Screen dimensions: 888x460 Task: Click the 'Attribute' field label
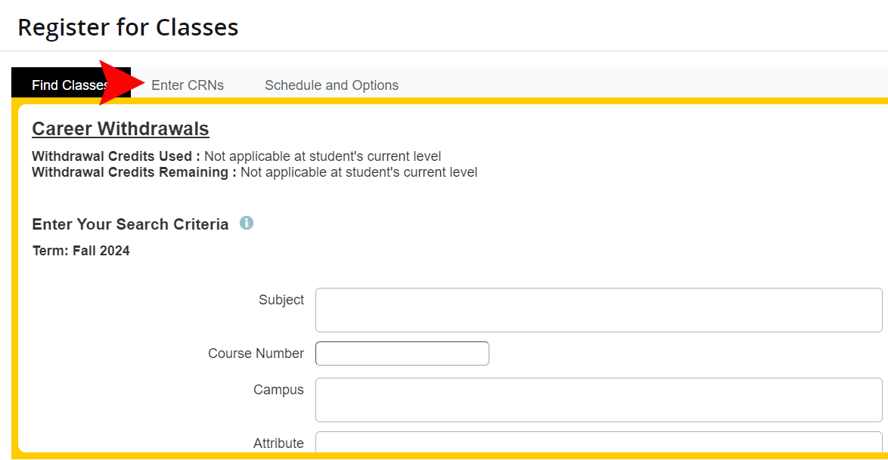pos(279,443)
